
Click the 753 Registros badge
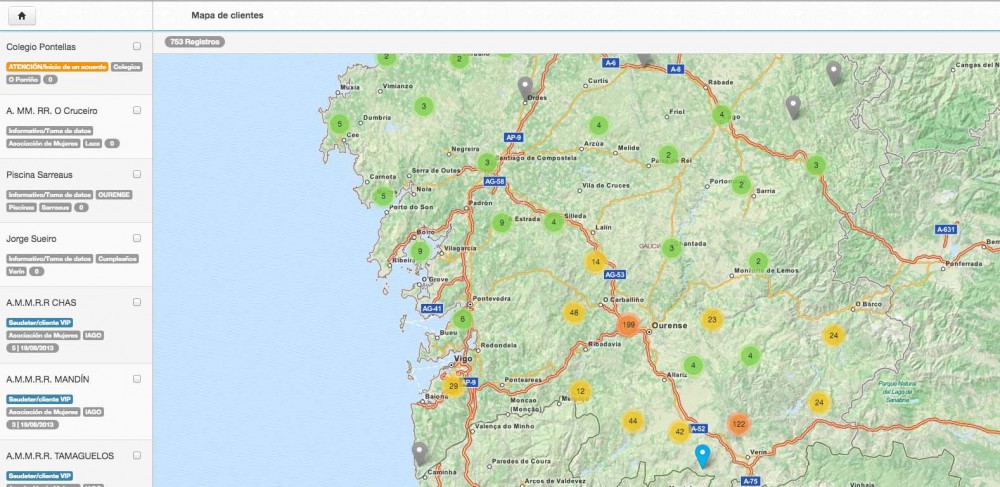click(195, 42)
